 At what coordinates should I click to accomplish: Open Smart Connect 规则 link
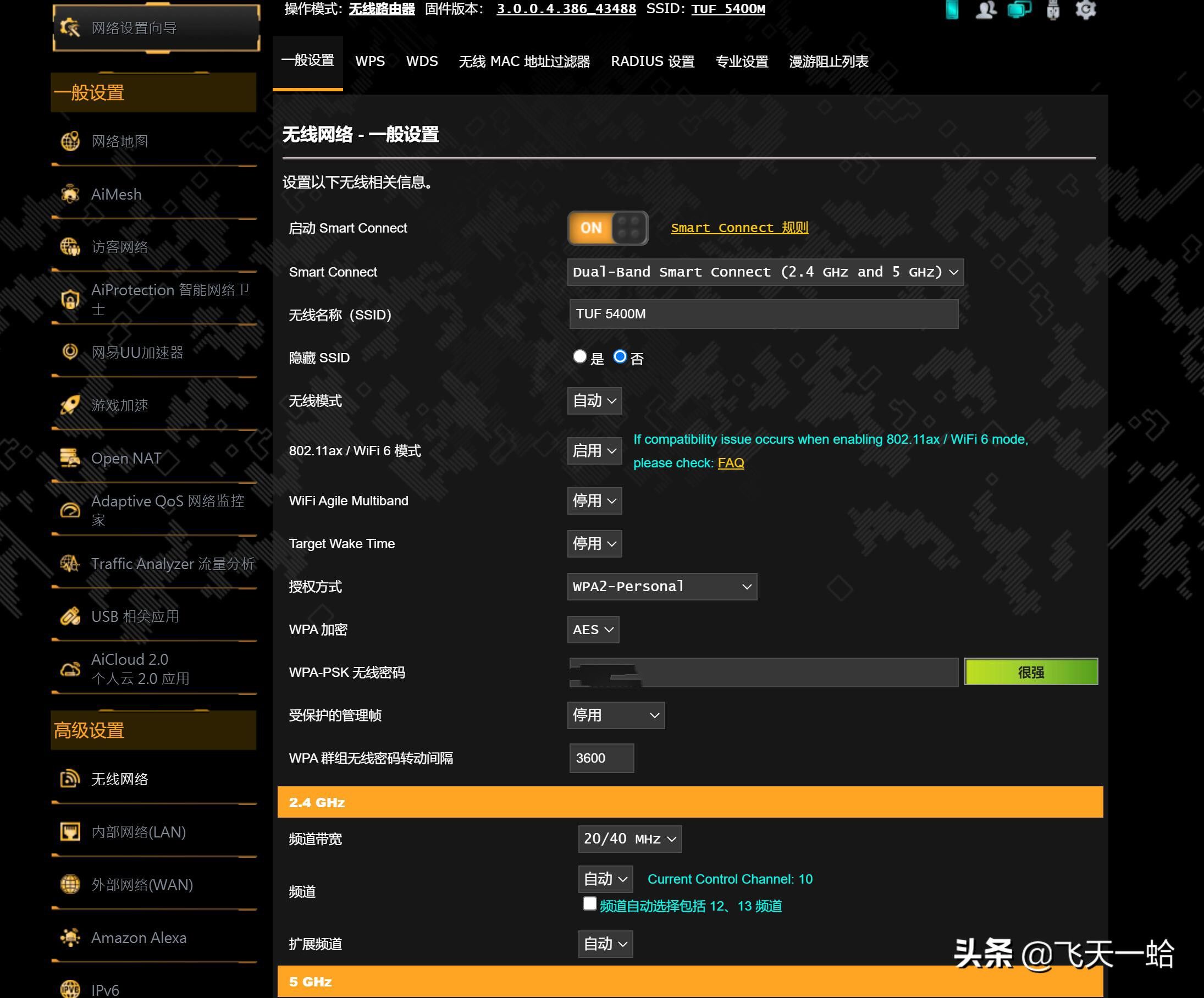[x=739, y=228]
